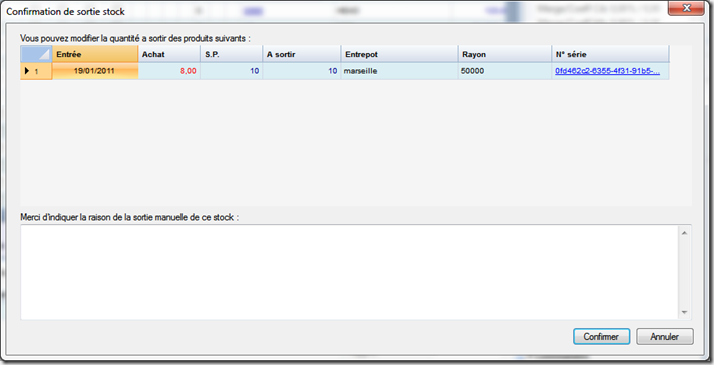Select the 8,00 purchase price cell

[x=169, y=71]
